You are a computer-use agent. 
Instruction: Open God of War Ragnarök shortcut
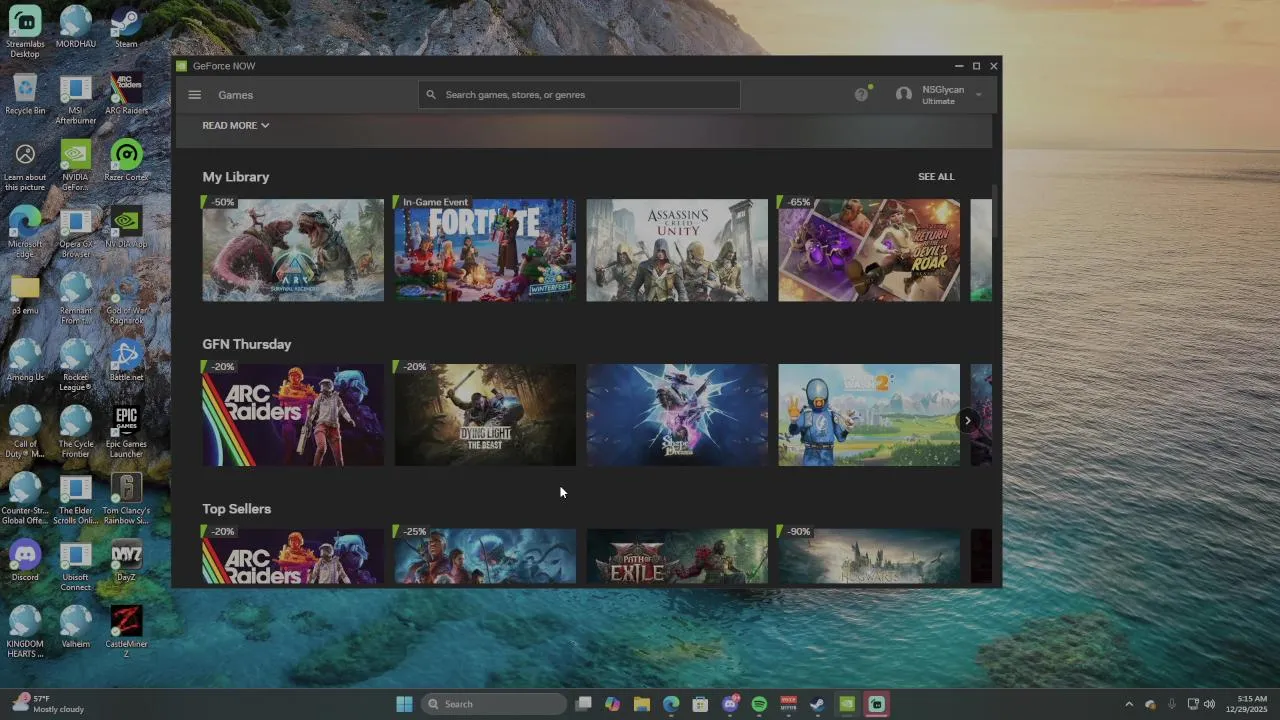click(x=126, y=300)
